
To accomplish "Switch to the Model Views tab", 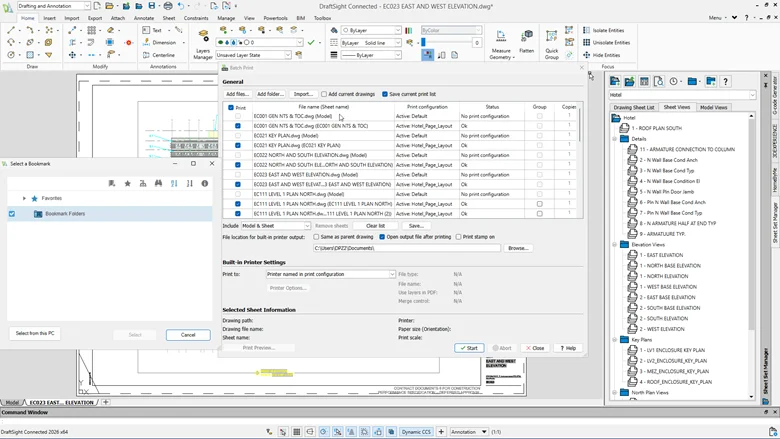I will (x=713, y=107).
